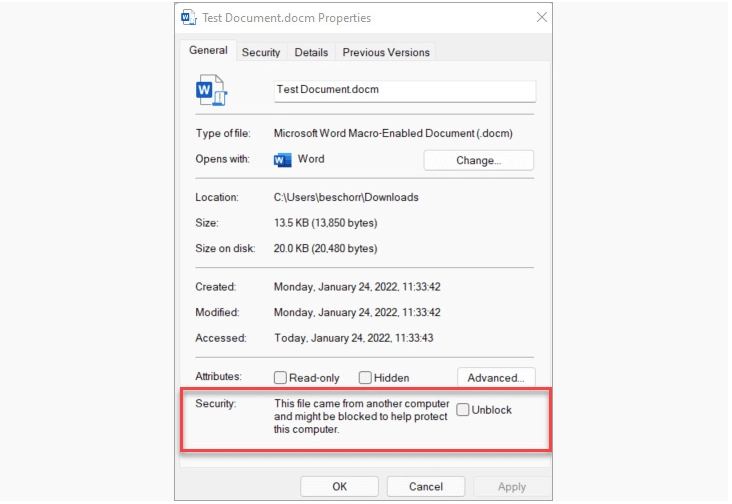
Task: Click the Word app icon beside Opens with
Action: [x=282, y=160]
